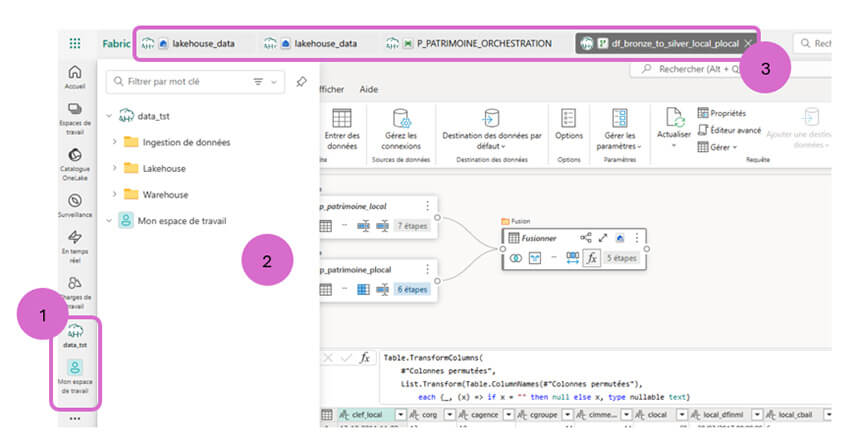The width and height of the screenshot is (857, 447).
Task: Pin the workspace explorer panel
Action: coord(301,81)
